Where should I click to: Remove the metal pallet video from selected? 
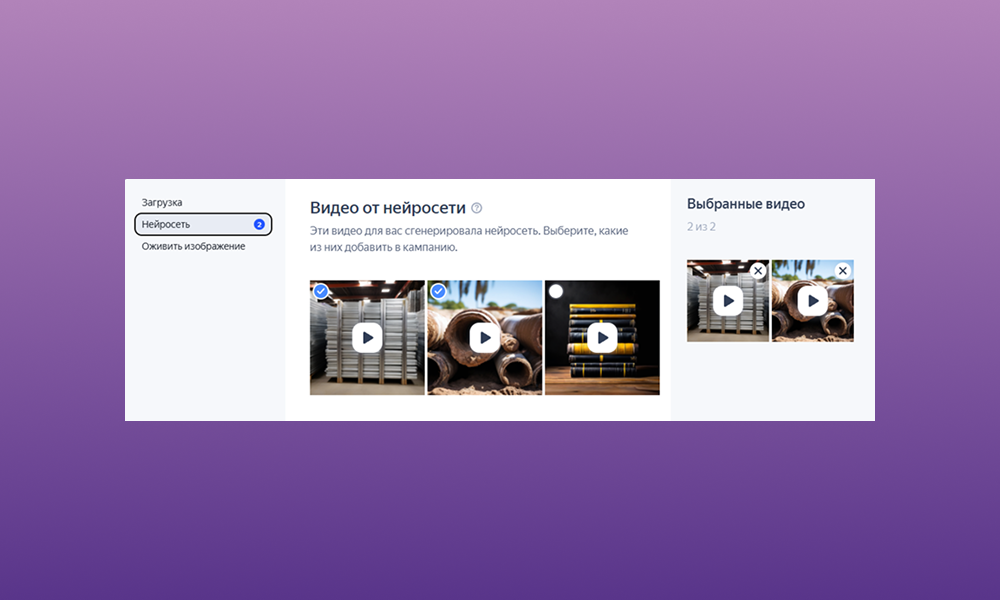pos(758,271)
